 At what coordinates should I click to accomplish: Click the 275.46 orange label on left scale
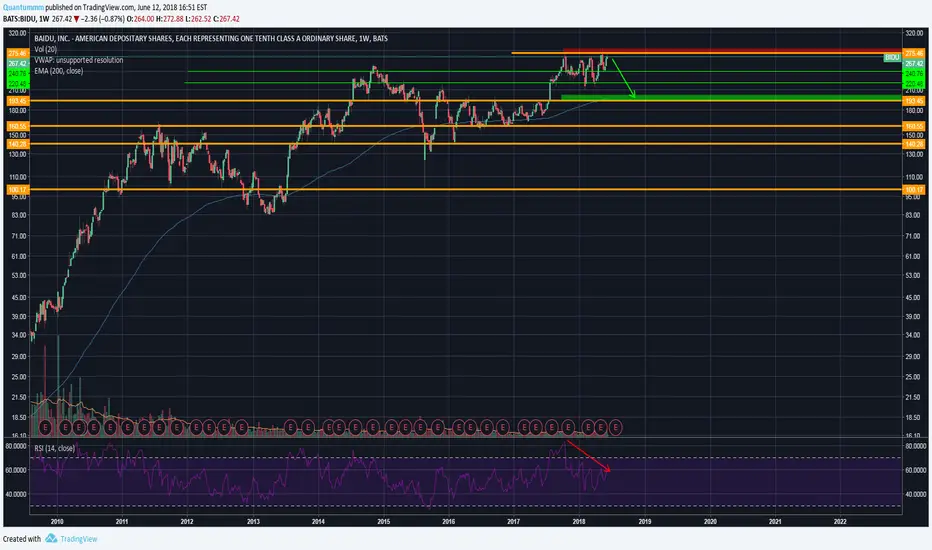coord(17,54)
